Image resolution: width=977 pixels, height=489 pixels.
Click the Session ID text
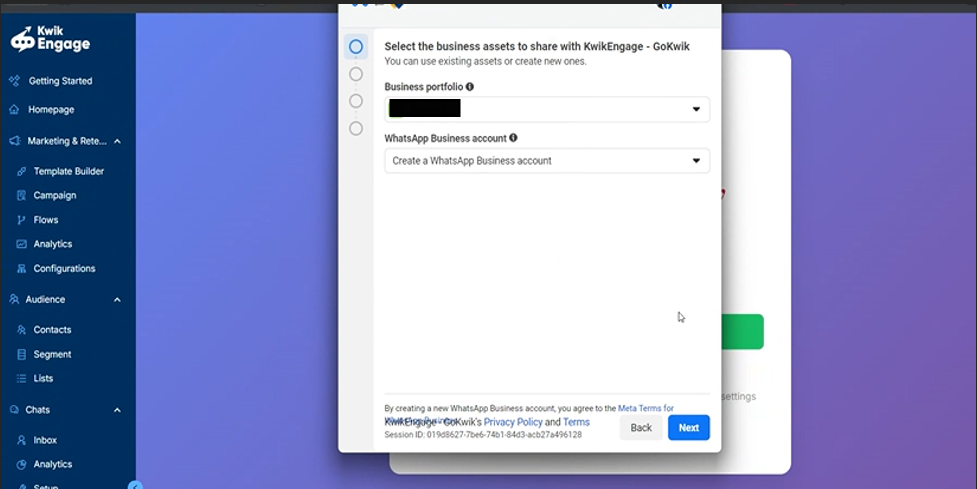(x=483, y=435)
